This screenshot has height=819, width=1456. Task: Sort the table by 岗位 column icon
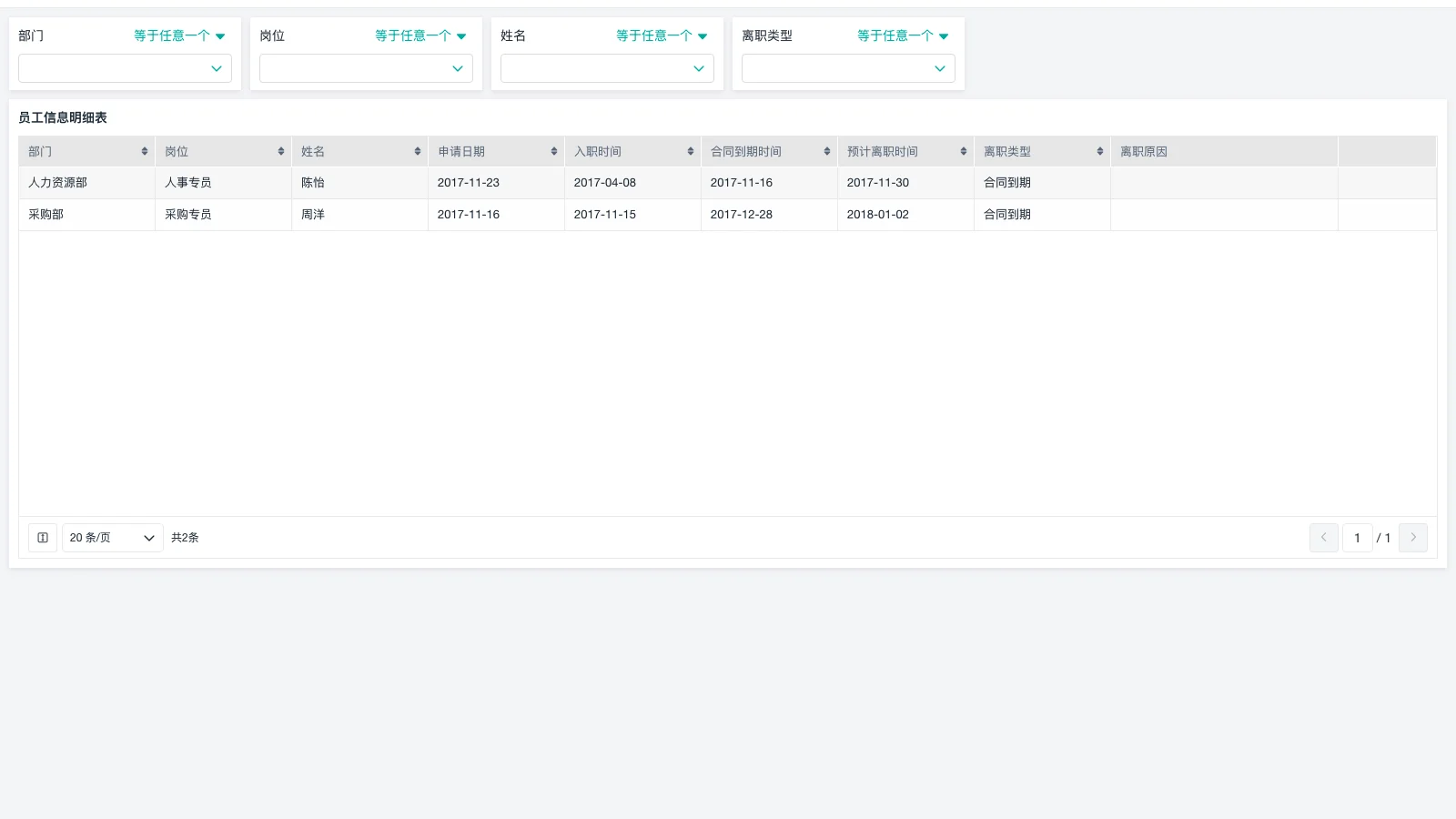[x=281, y=152]
